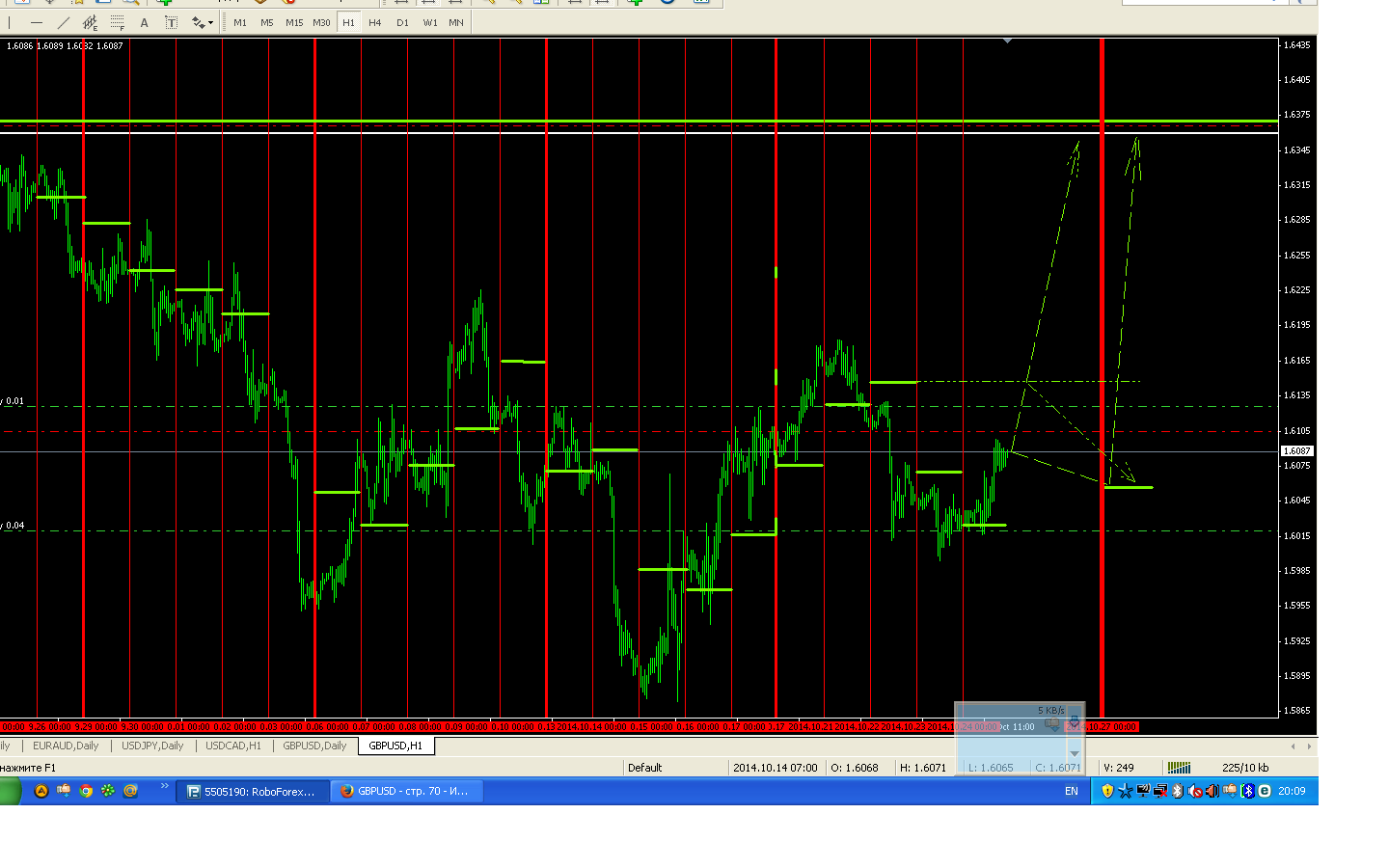Select the equidistant channel tool
Viewport: 1389px width, 868px height.
(91, 22)
